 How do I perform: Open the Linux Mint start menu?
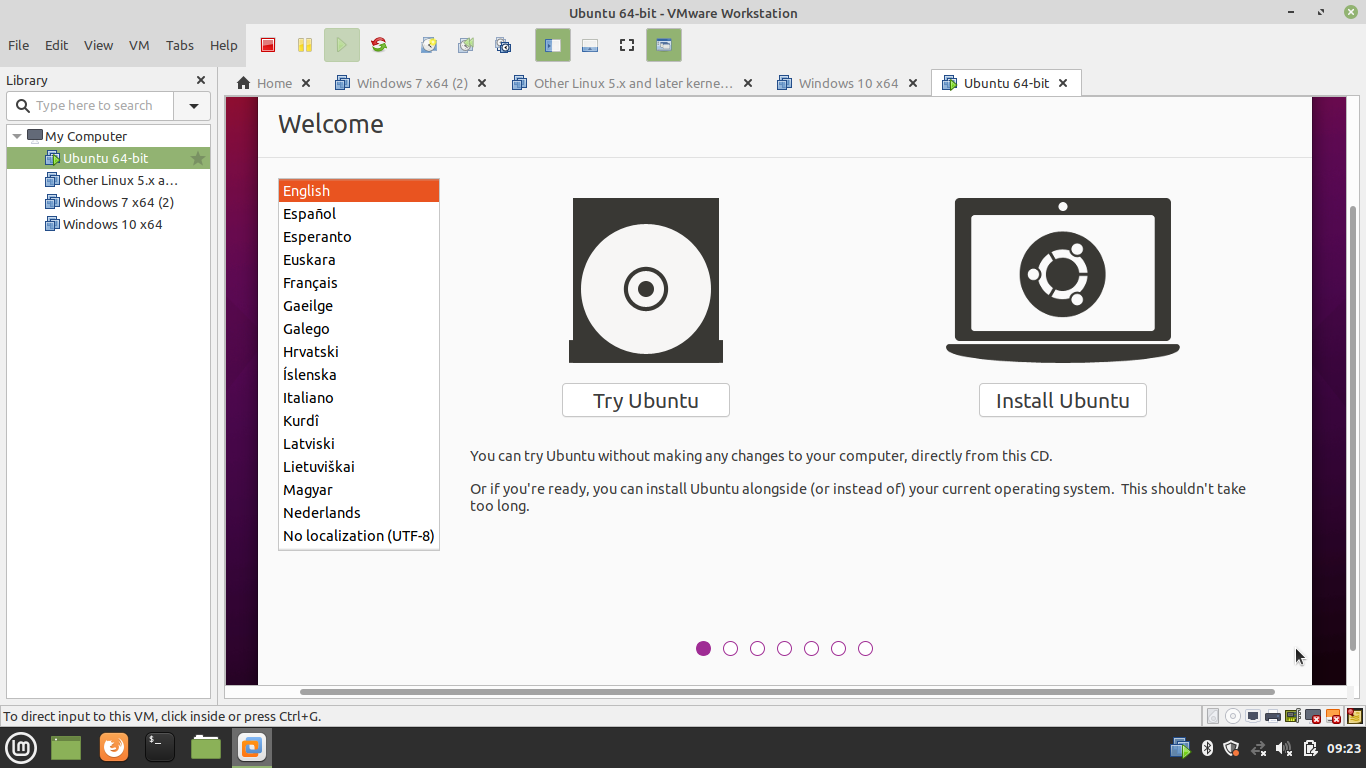tap(21, 747)
